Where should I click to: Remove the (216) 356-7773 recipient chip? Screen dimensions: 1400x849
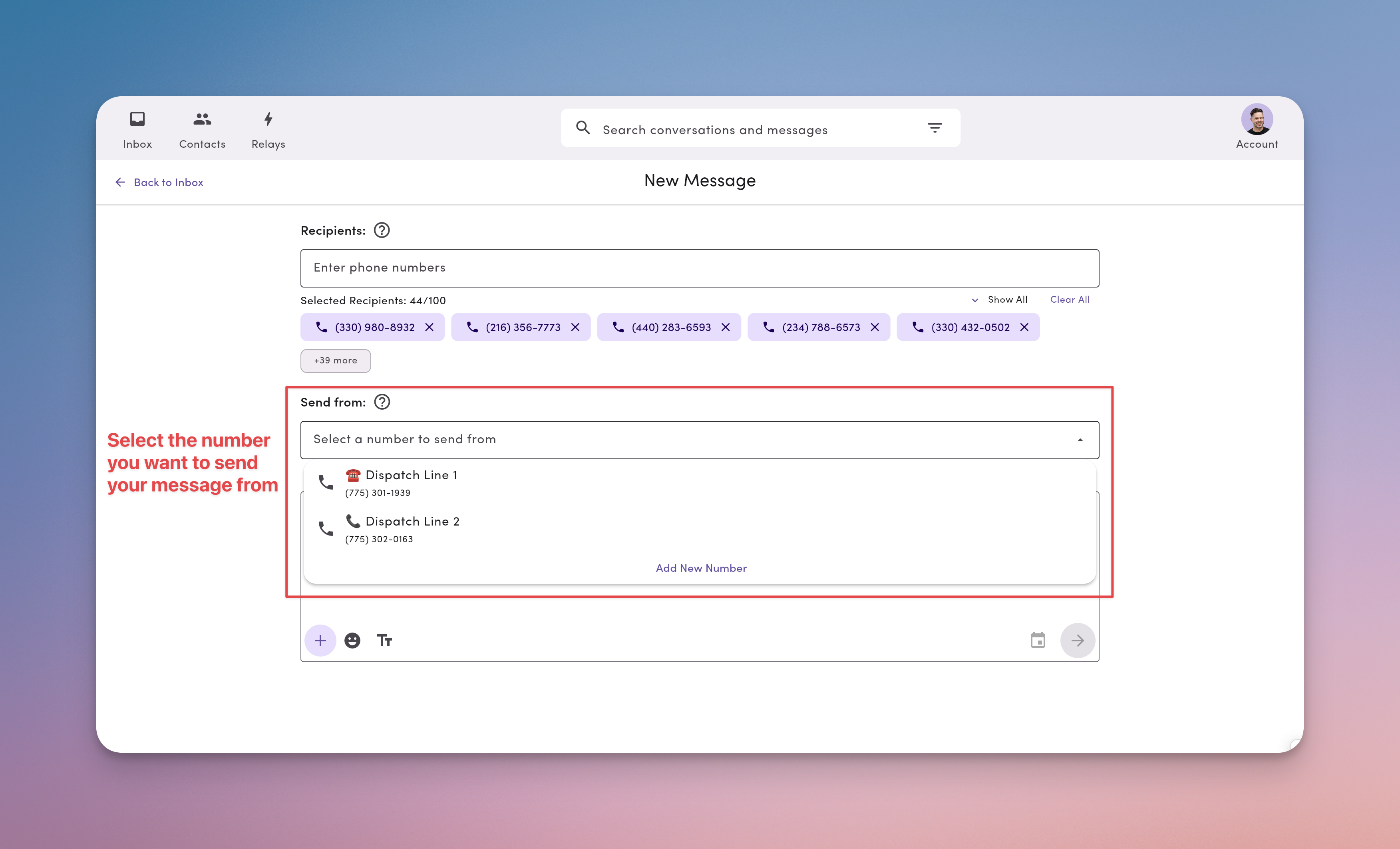click(x=575, y=327)
